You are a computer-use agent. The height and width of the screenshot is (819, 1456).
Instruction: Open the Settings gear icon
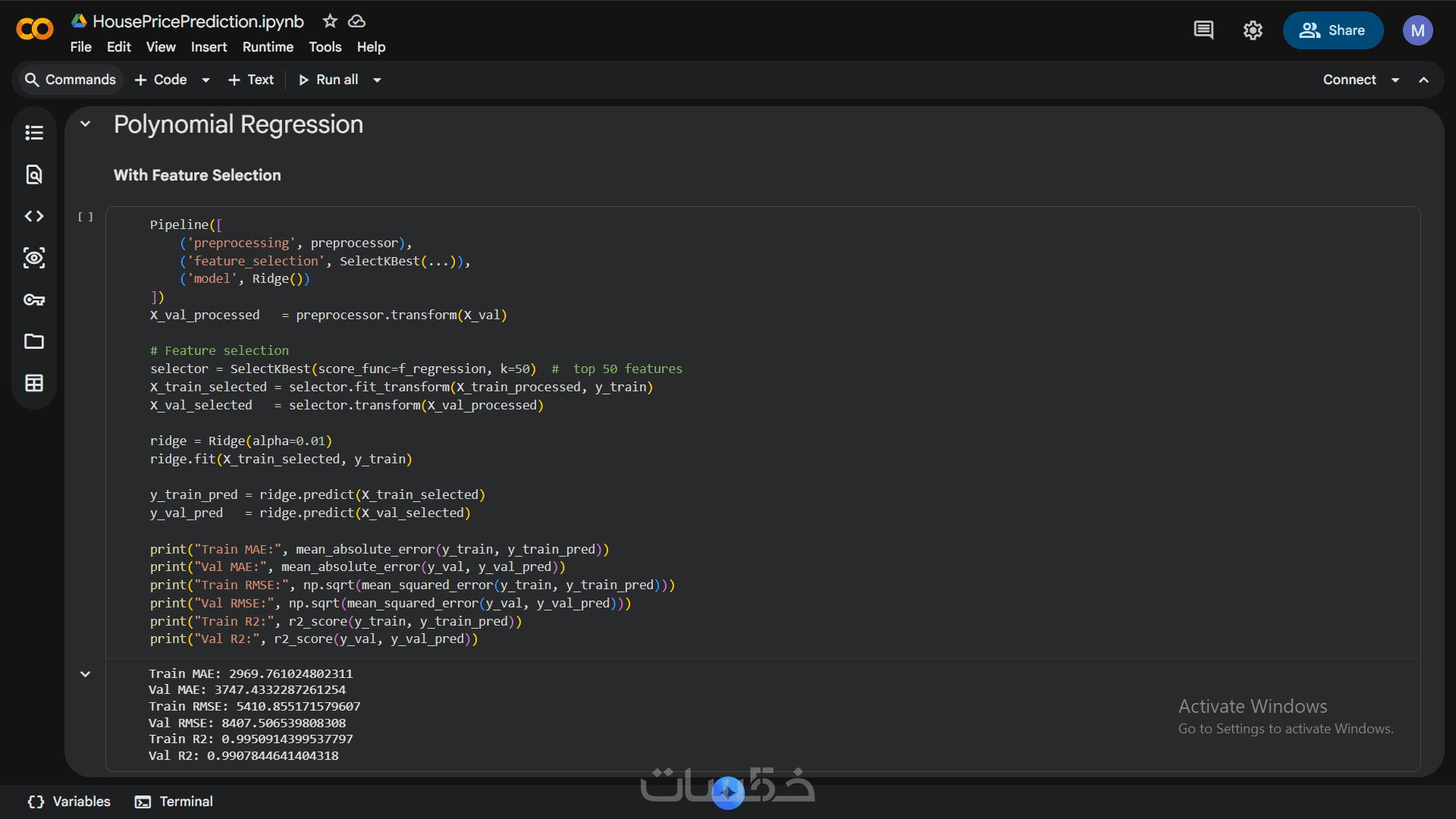pos(1253,30)
